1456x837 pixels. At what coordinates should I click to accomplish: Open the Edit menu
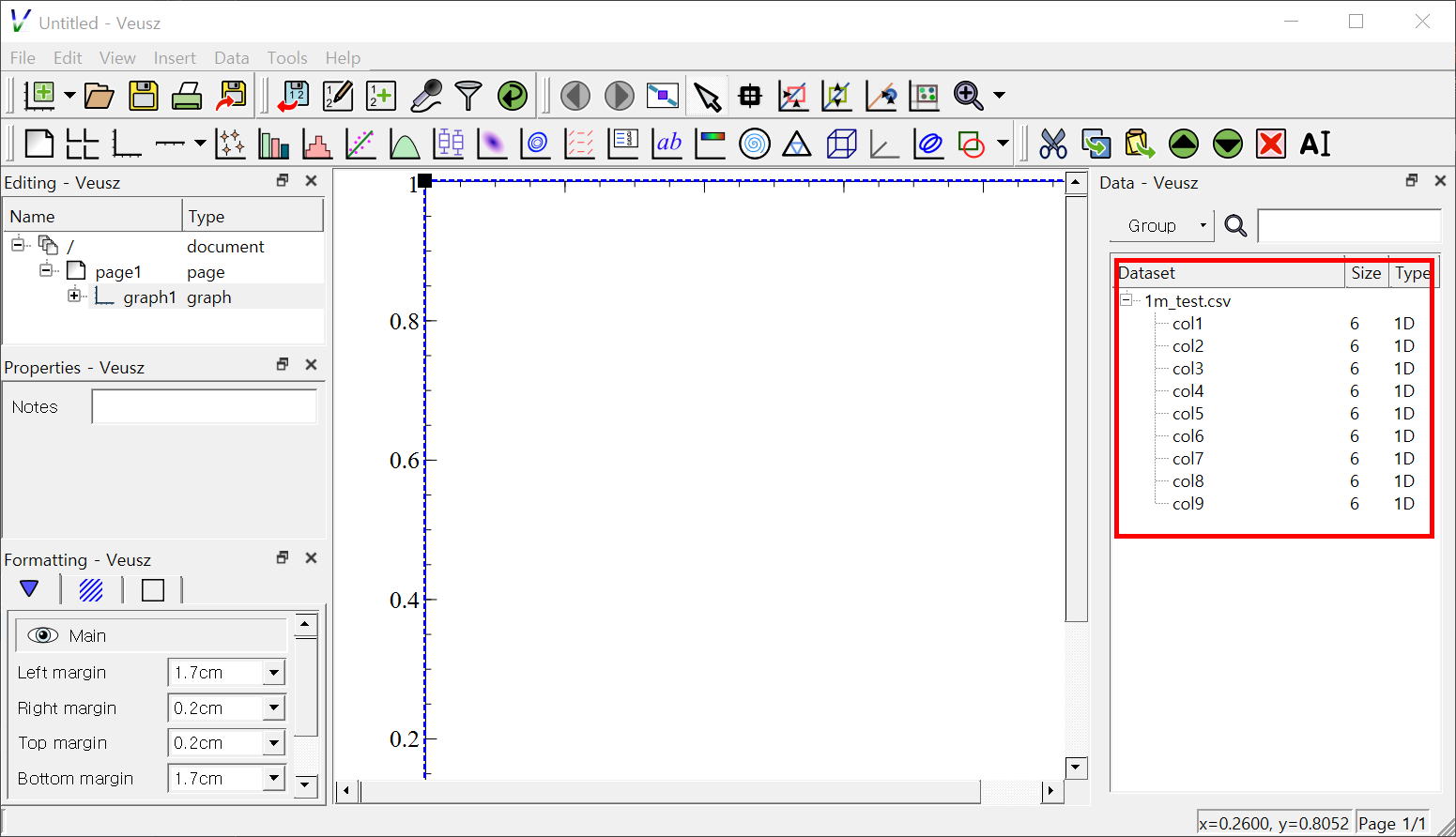click(x=68, y=58)
